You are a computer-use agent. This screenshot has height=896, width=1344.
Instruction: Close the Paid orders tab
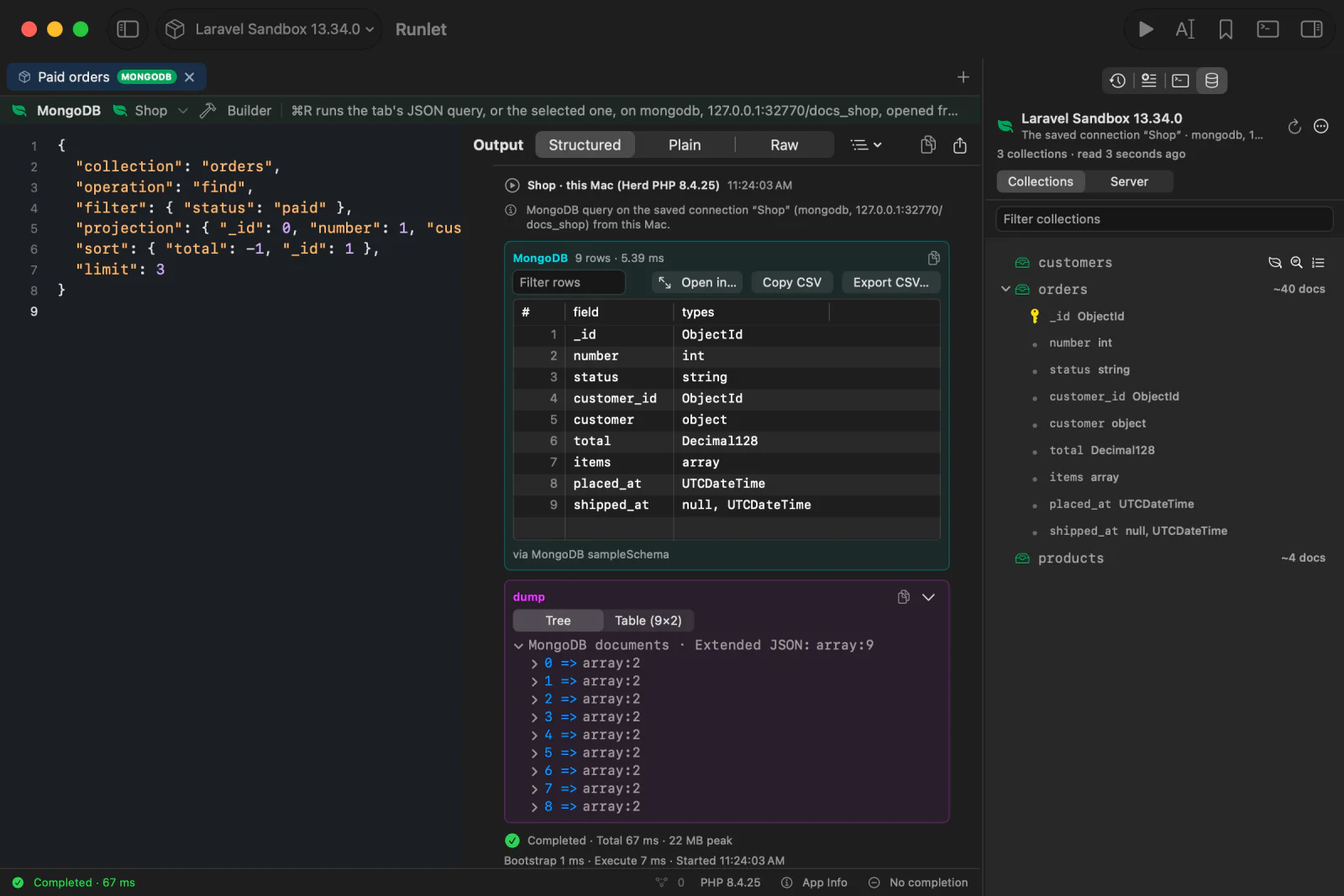point(190,77)
